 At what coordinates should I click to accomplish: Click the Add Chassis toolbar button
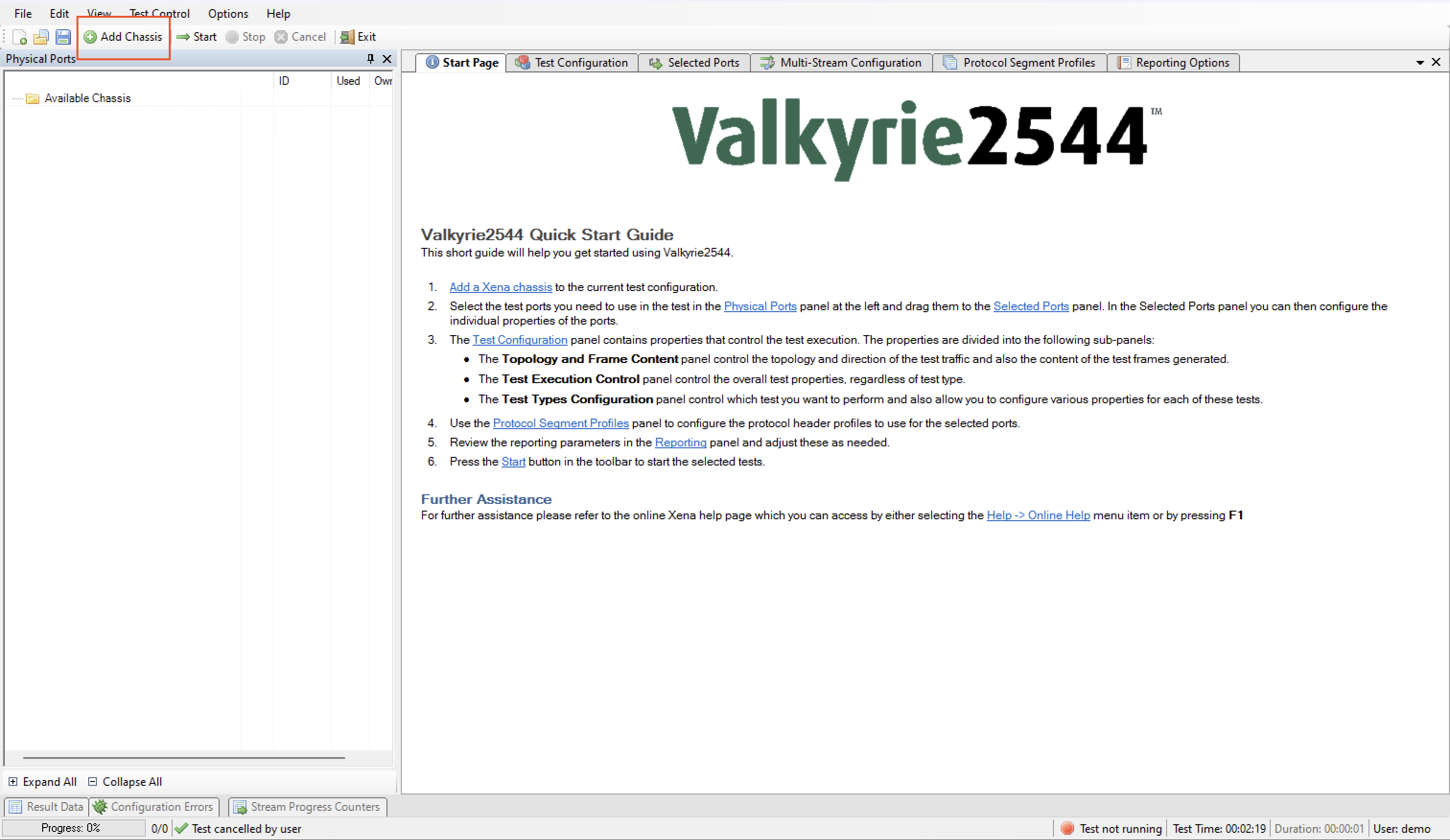click(x=123, y=37)
